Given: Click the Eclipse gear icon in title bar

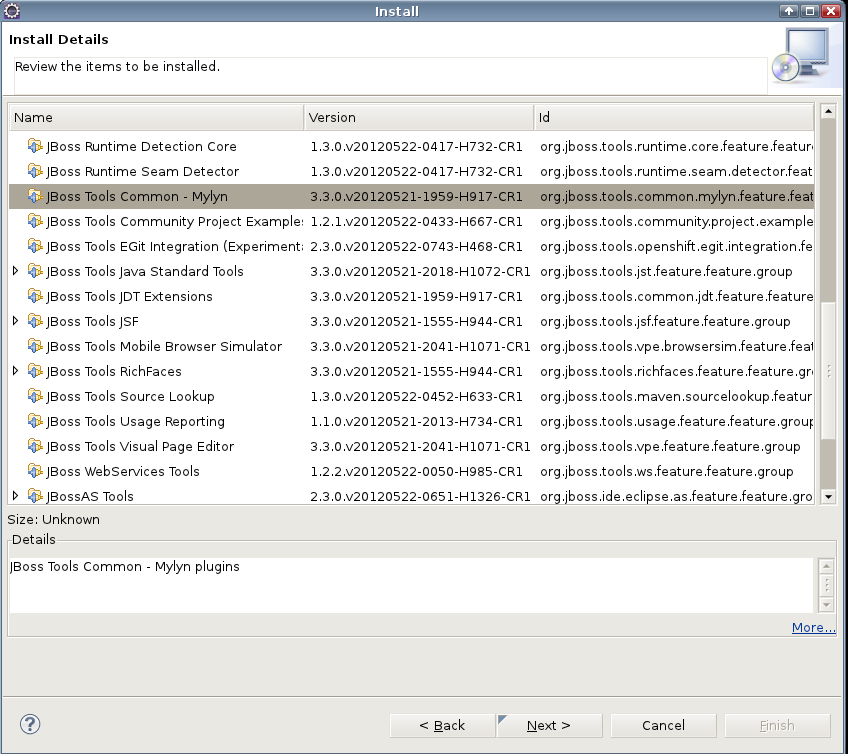Looking at the screenshot, I should tap(12, 11).
